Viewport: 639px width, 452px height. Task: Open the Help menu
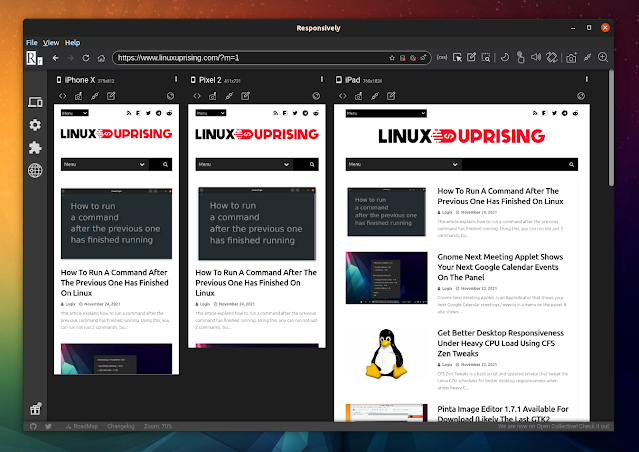point(73,42)
